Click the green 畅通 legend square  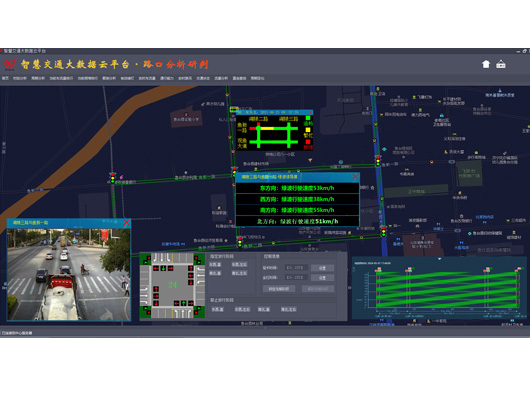point(308,118)
